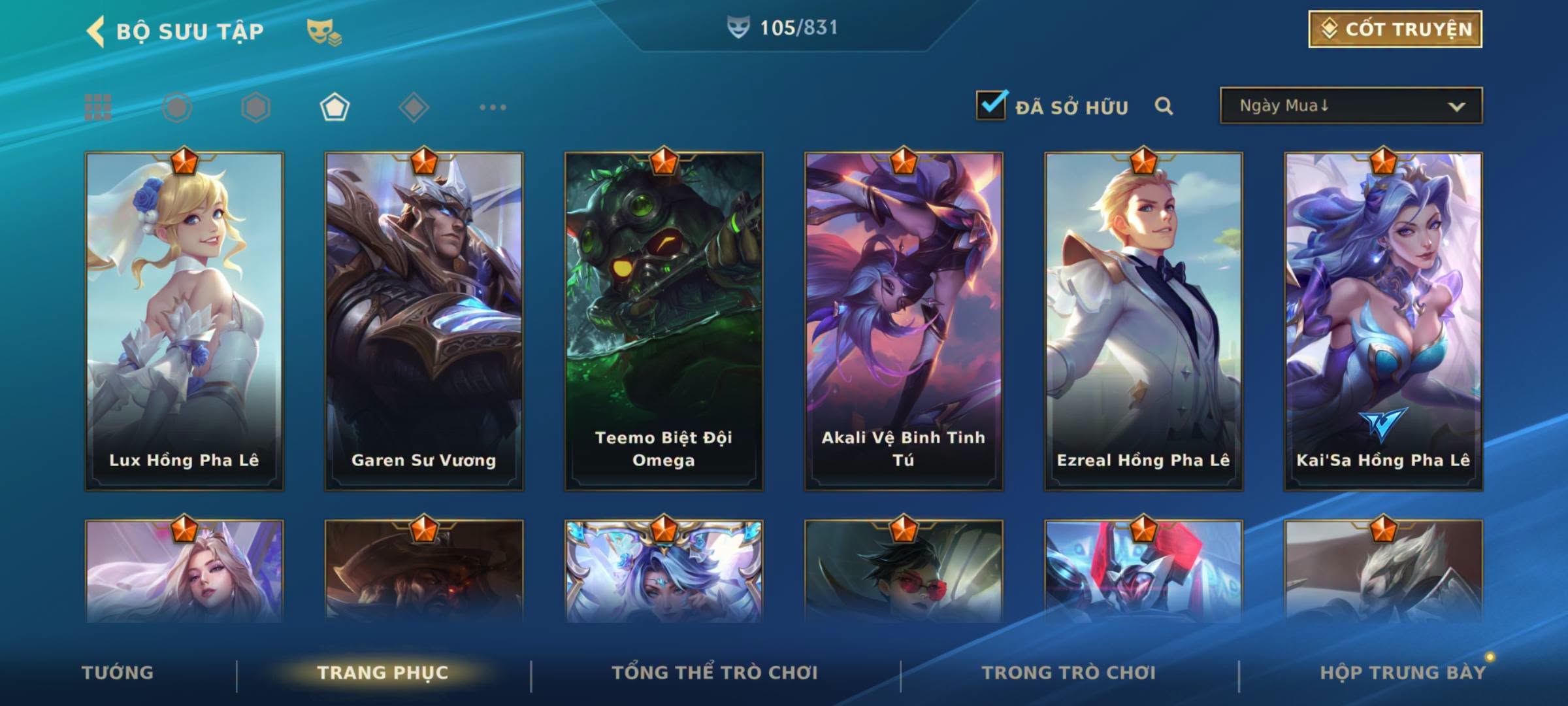Image resolution: width=1568 pixels, height=706 pixels.
Task: Select the Lux Hồng Pha Lê skin
Action: tap(184, 321)
